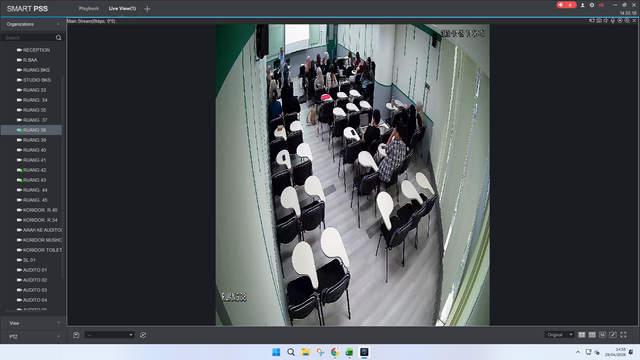
Task: Select AUDITO 04 camera
Action: (x=31, y=300)
